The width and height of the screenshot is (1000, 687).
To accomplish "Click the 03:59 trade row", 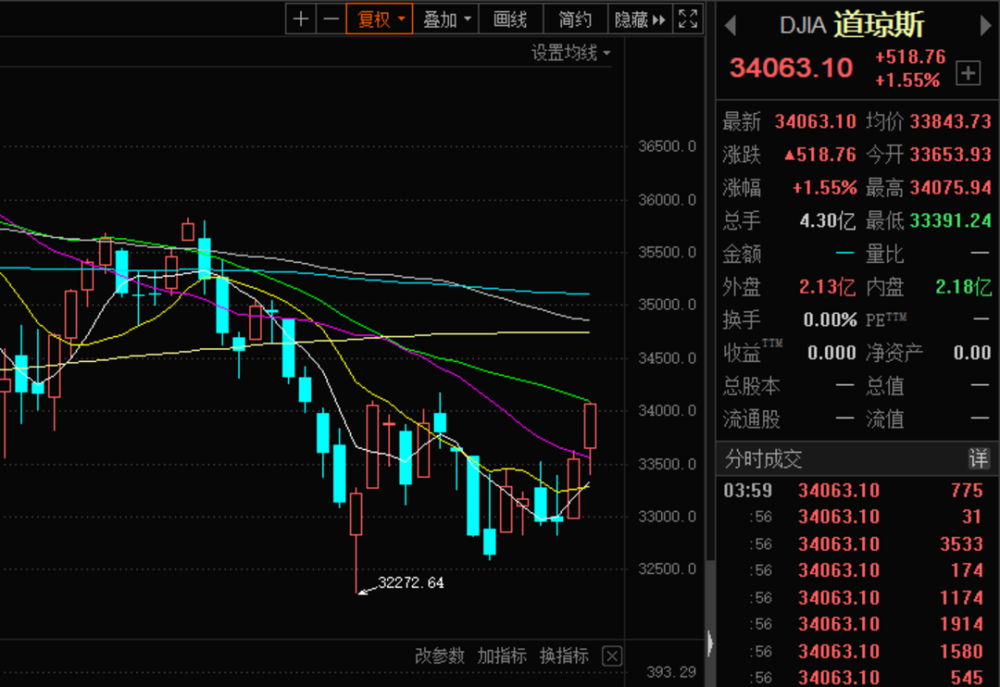I will (857, 491).
